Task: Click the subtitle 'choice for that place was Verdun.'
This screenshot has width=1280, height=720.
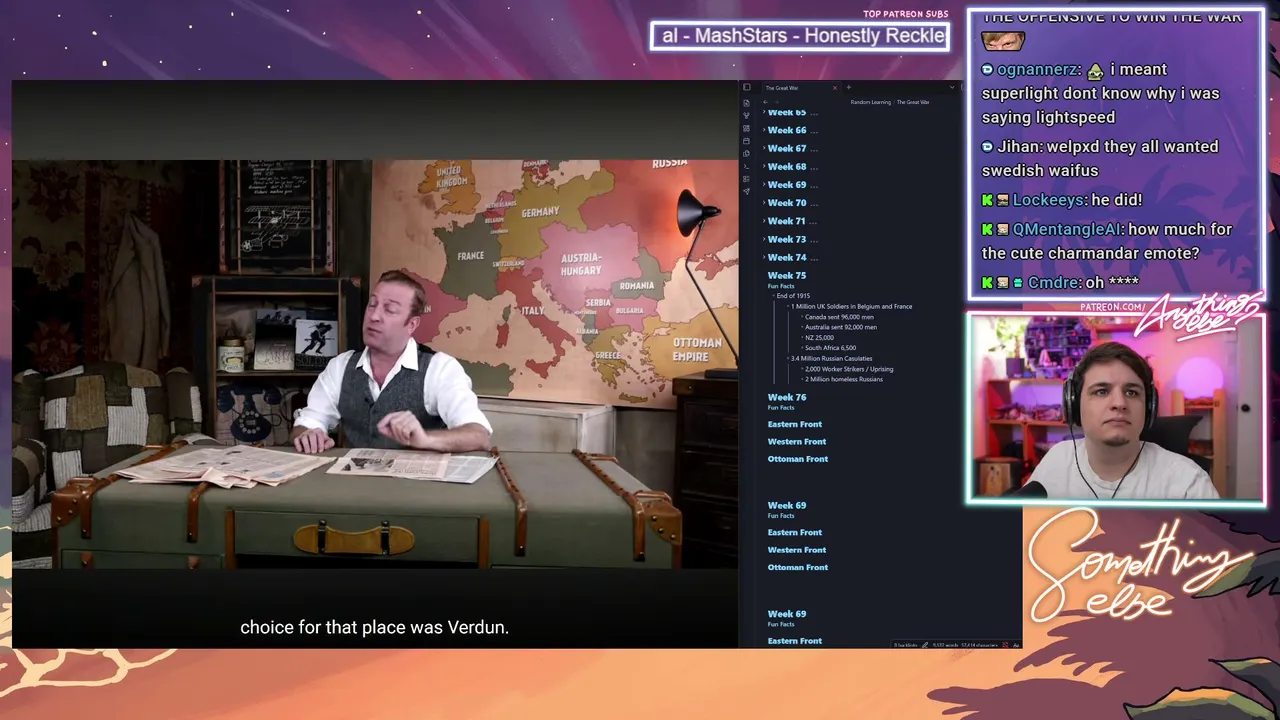Action: point(375,628)
